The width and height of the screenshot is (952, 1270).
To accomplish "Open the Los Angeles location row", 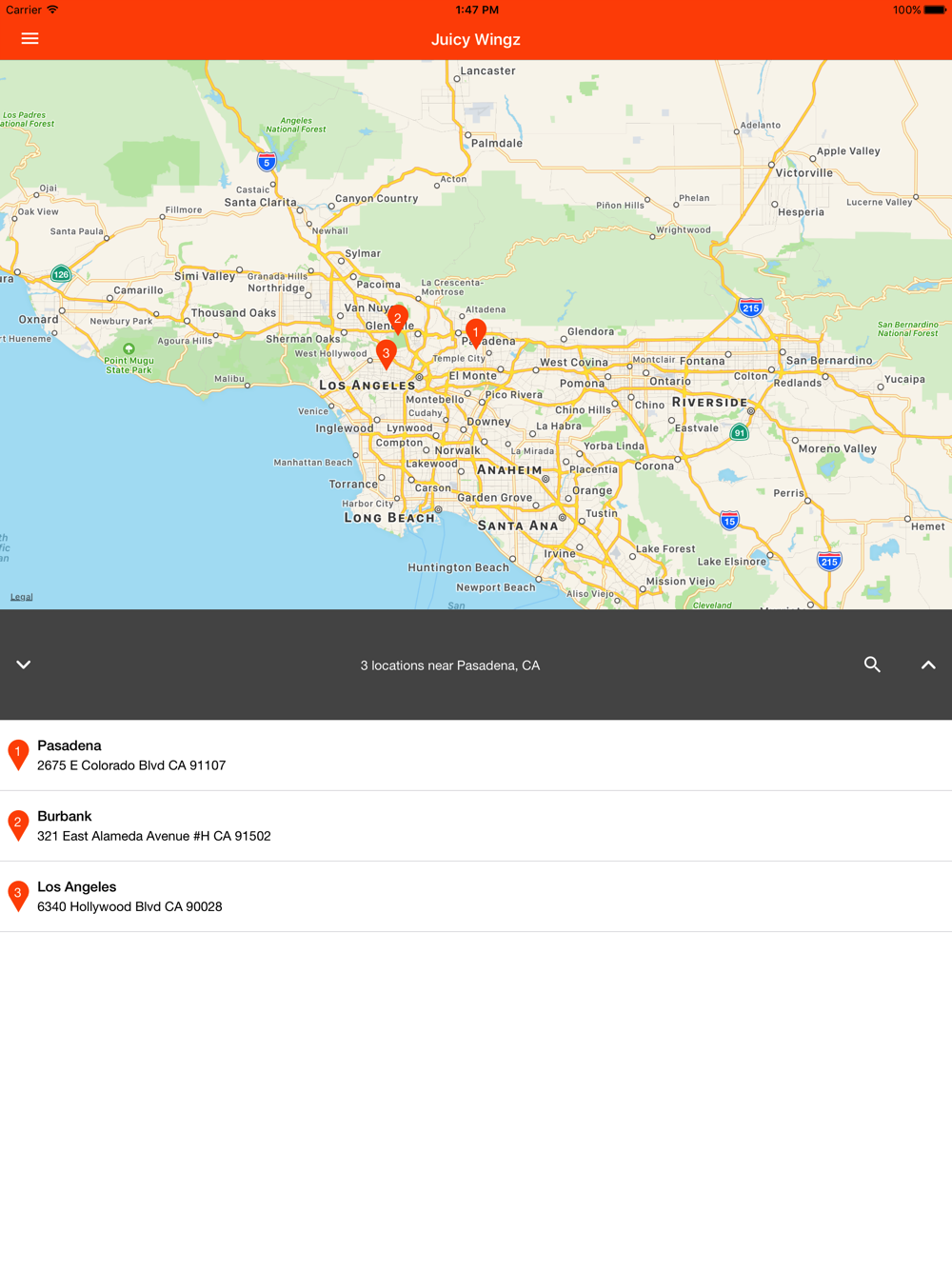I will pyautogui.click(x=476, y=897).
